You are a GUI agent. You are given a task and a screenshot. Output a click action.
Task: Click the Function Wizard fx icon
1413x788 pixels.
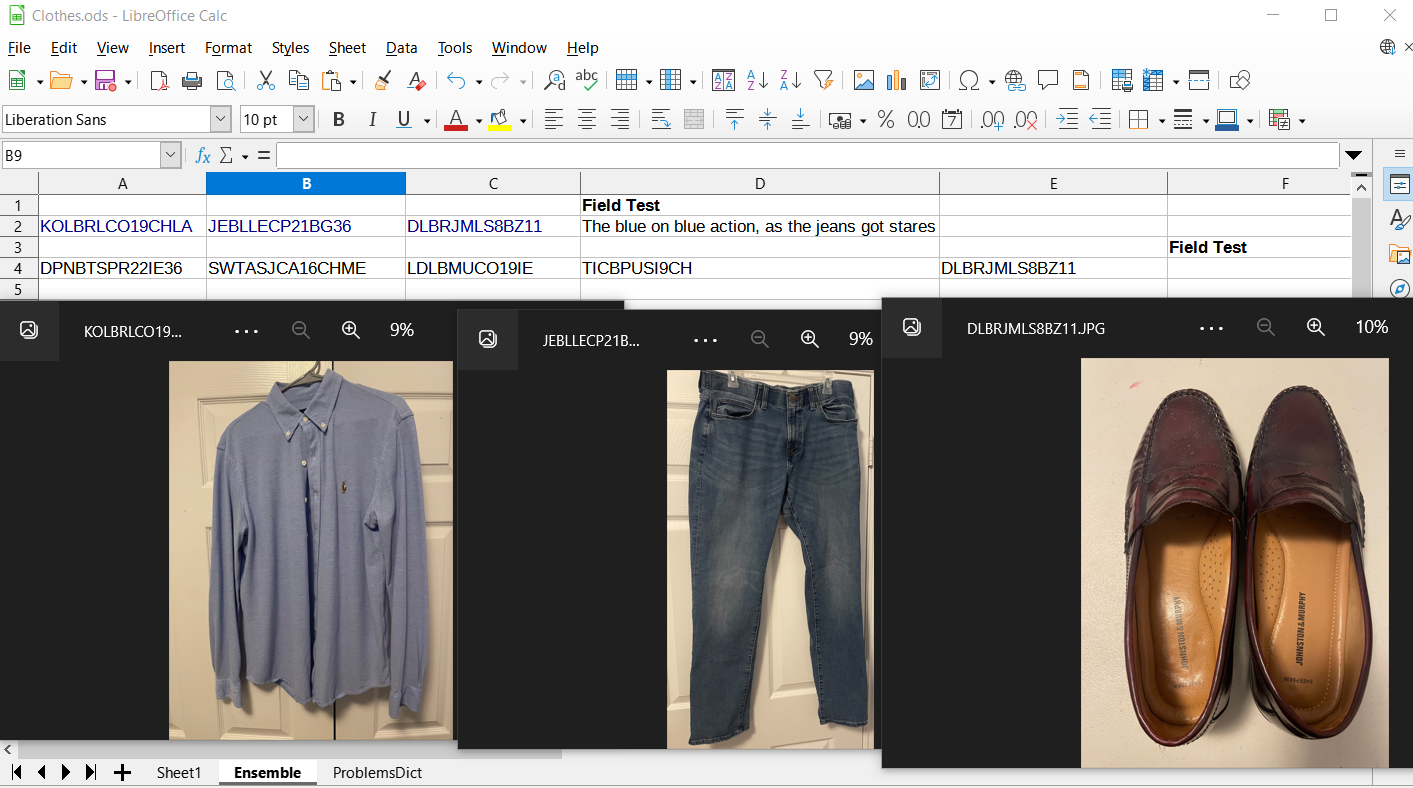203,156
